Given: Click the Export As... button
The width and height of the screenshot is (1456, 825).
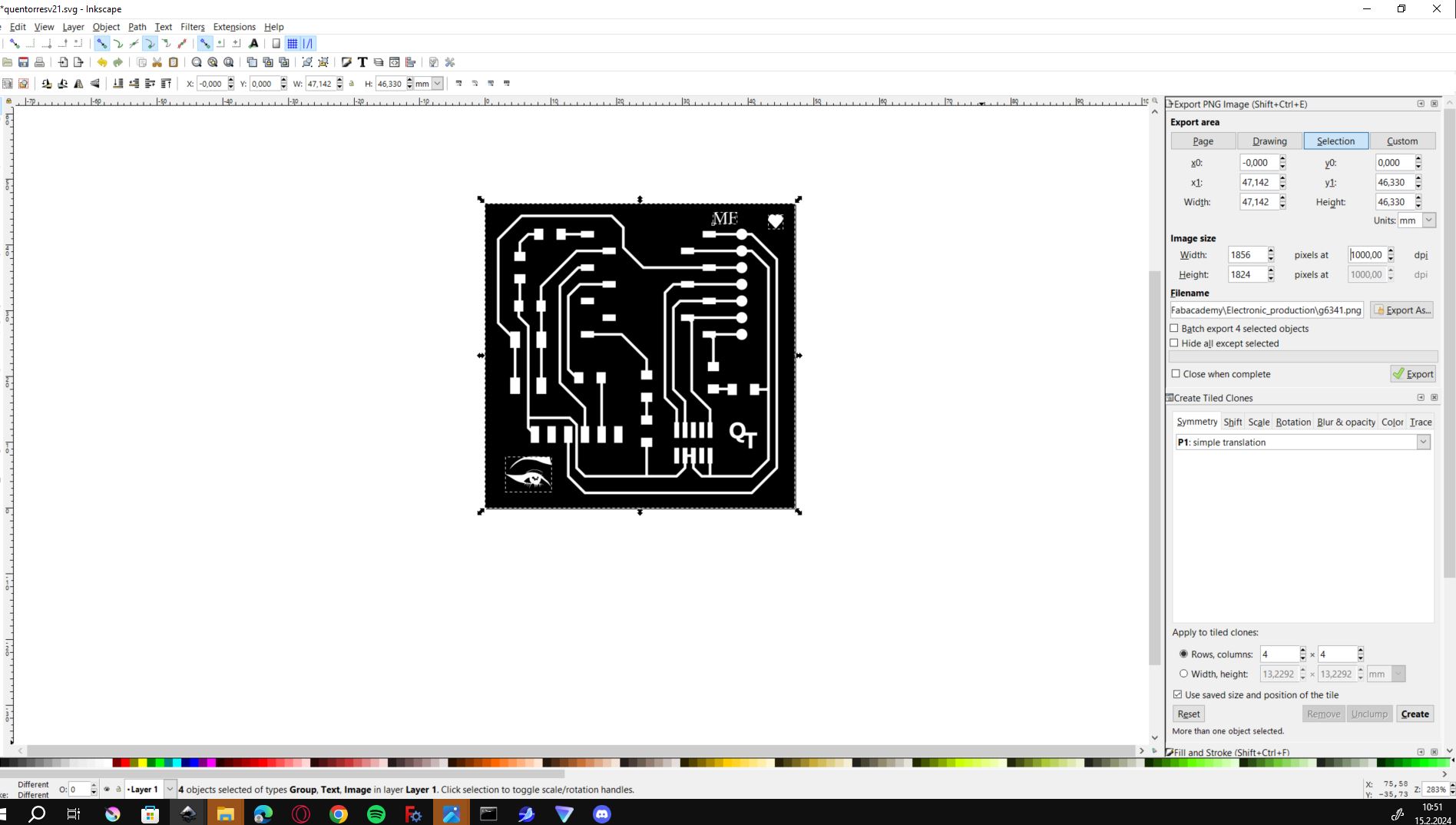Looking at the screenshot, I should coord(1402,310).
